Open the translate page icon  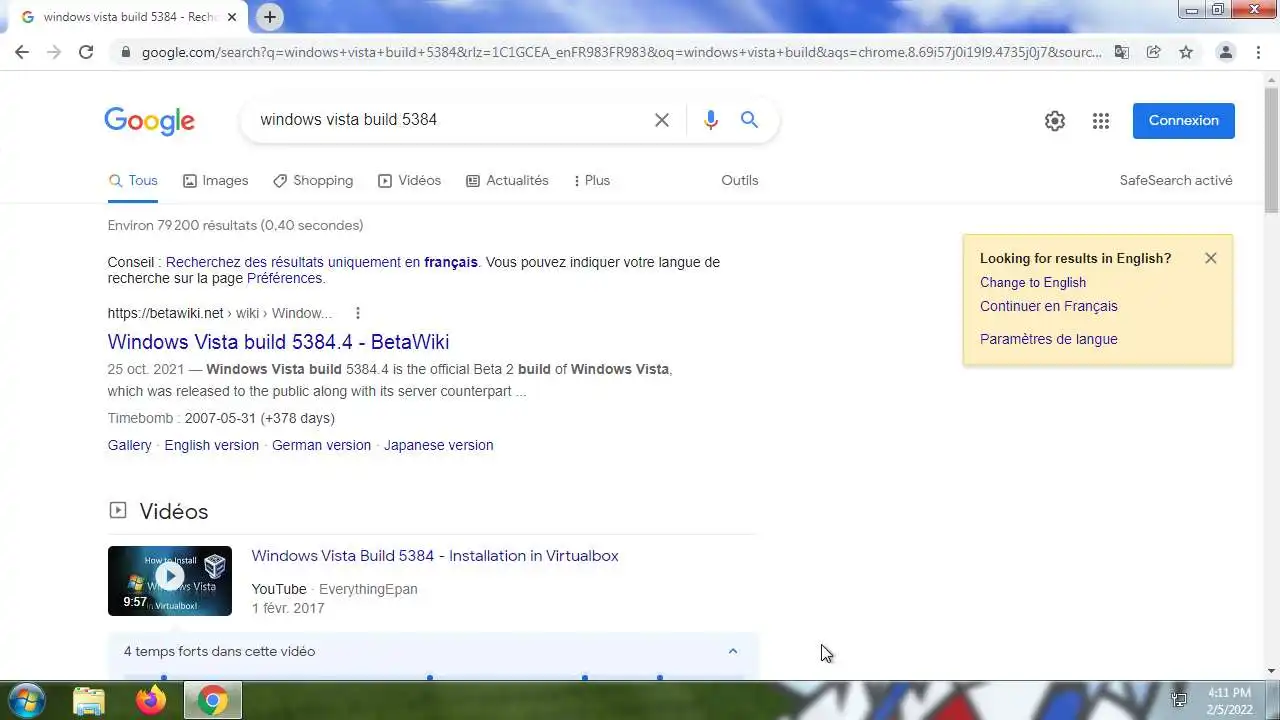(1122, 52)
